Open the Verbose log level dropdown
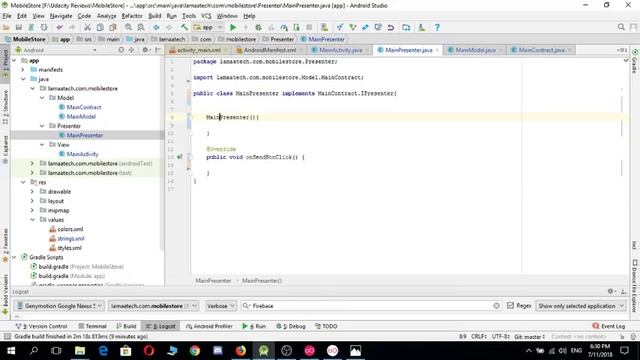The image size is (640, 360). point(220,306)
